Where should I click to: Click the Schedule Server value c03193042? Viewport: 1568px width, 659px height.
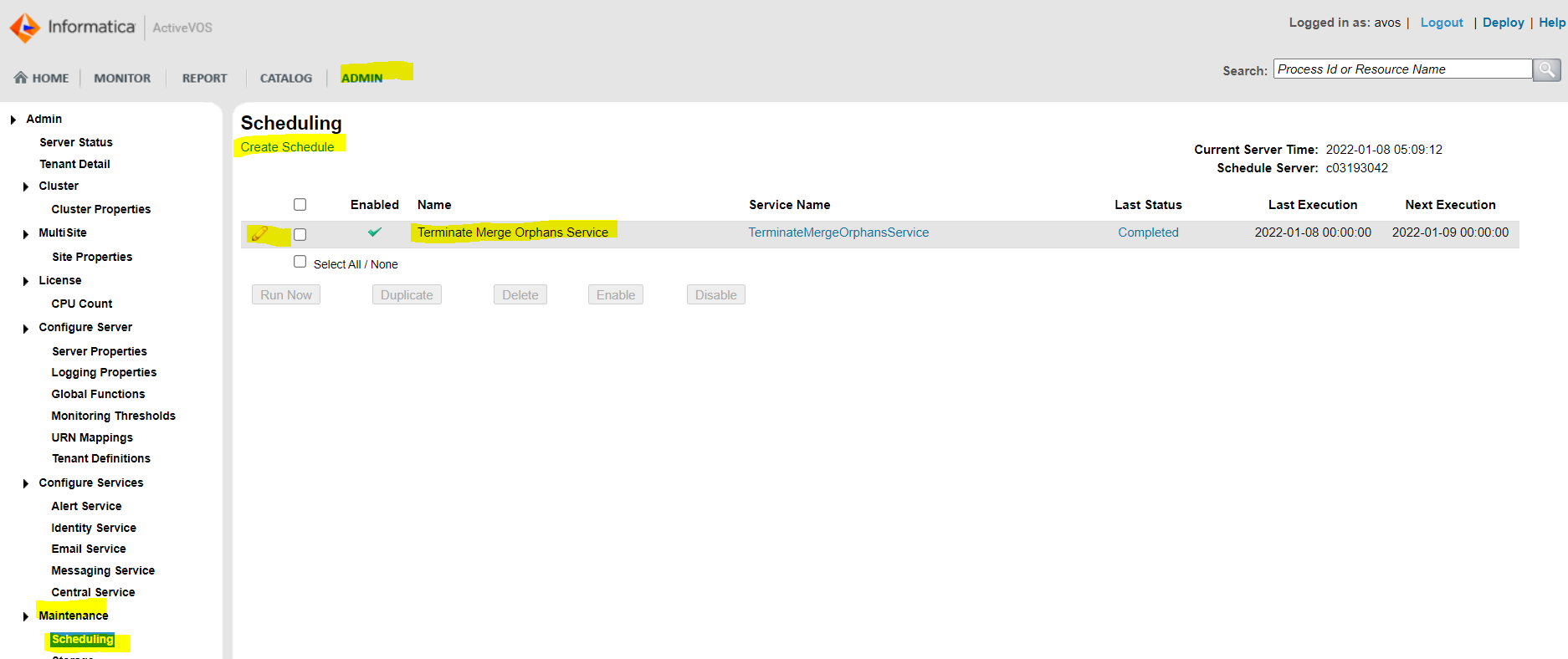1356,168
